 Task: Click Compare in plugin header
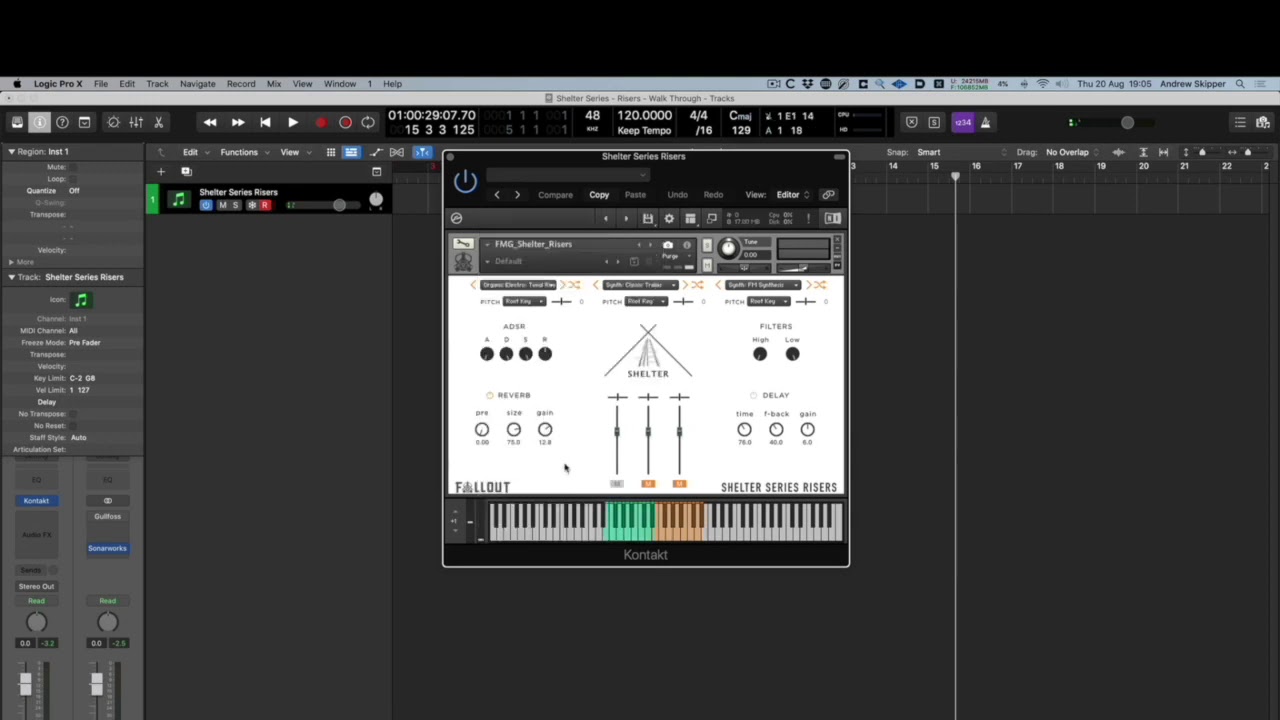click(x=555, y=195)
